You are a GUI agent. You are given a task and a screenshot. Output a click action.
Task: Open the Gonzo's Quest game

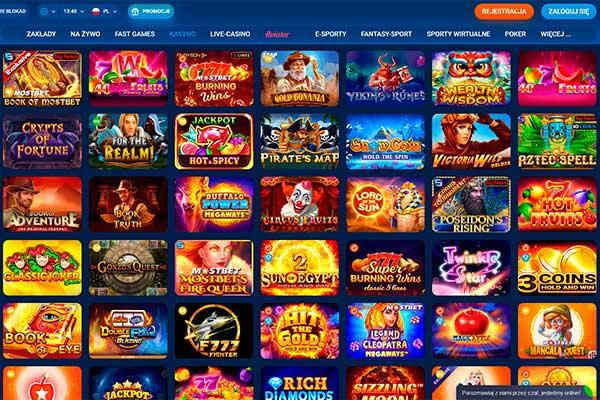(128, 268)
